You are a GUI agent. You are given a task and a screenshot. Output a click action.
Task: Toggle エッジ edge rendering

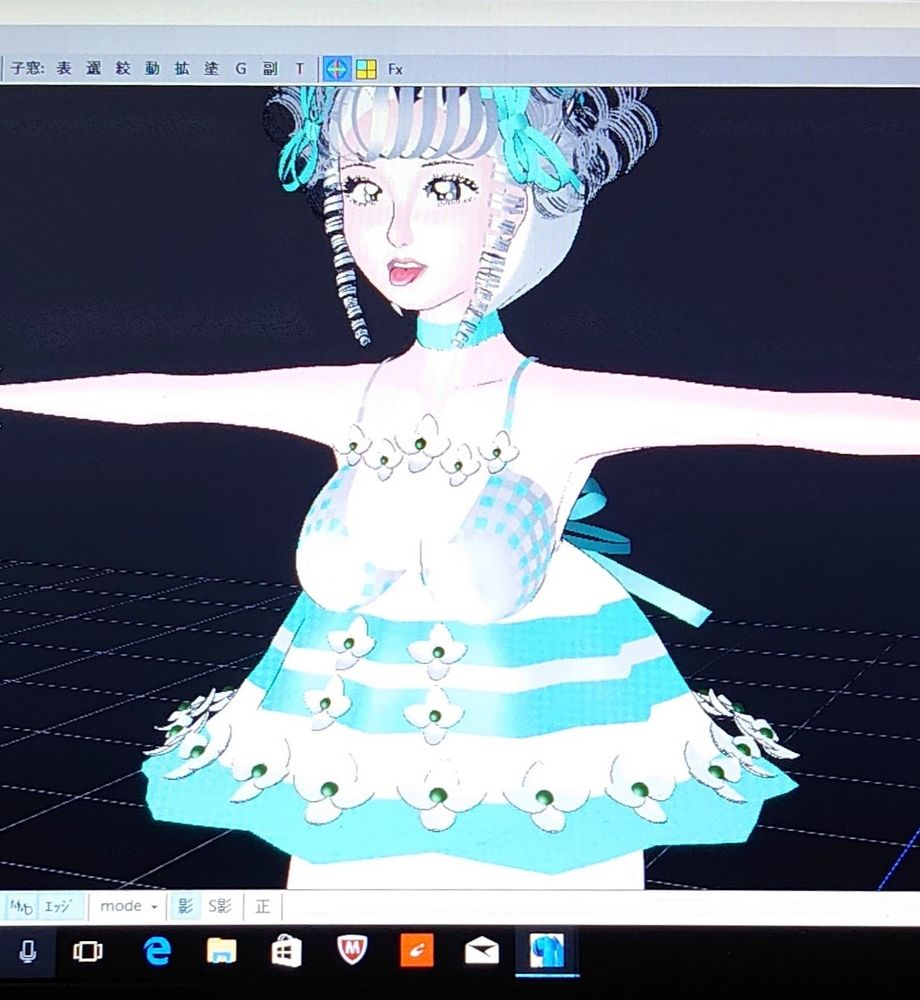[58, 906]
